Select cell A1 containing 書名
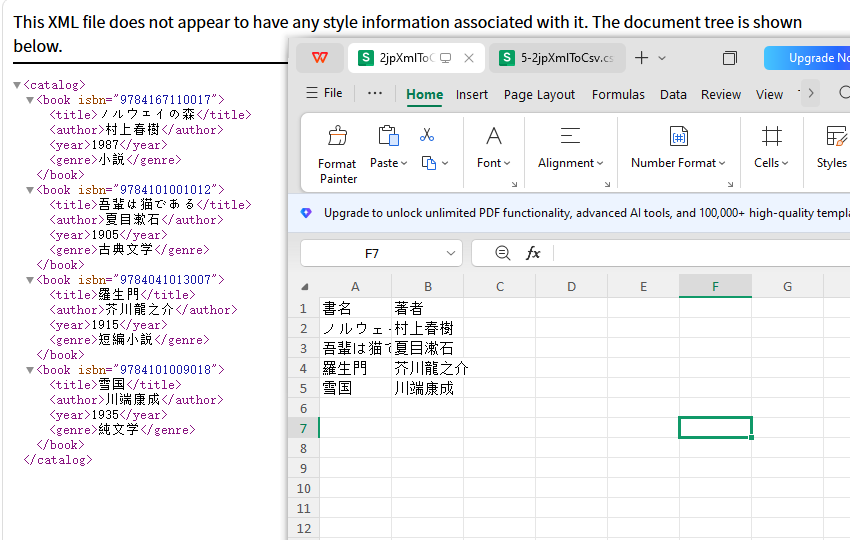This screenshot has height=540, width=850. pos(355,308)
